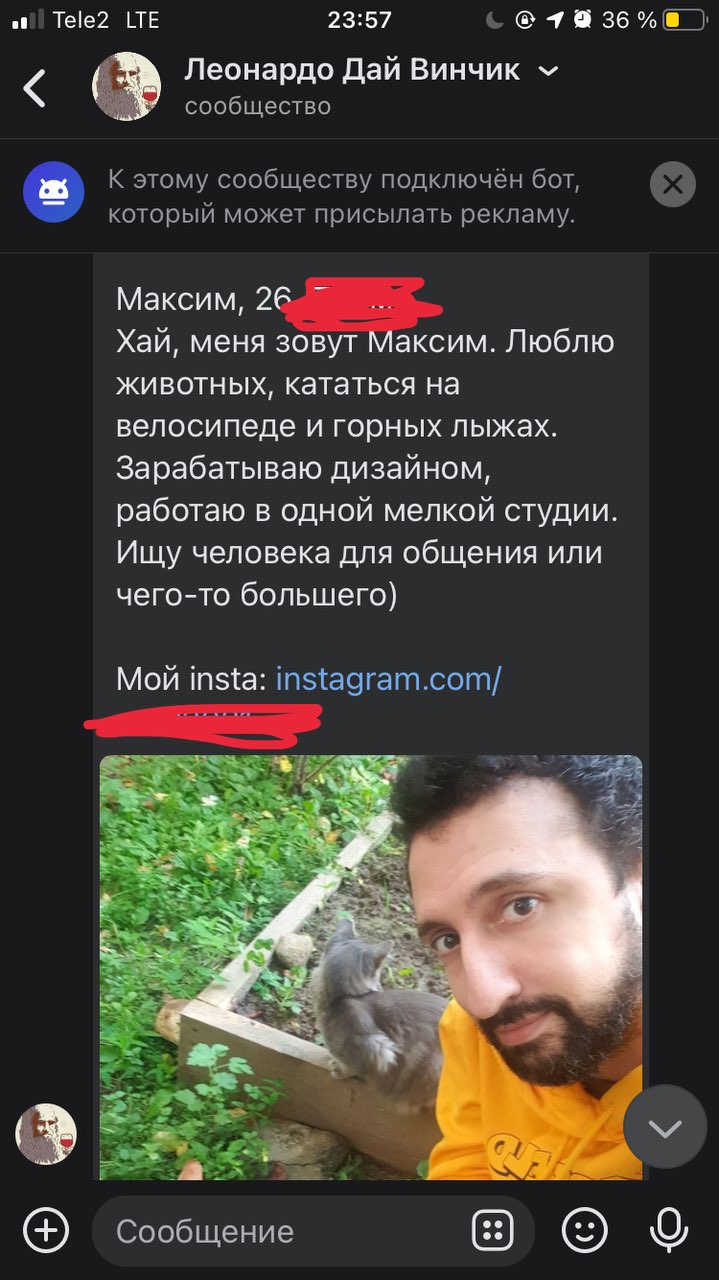Screen dimensions: 719x1280
Task: Expand the chevron next to the community name
Action: pyautogui.click(x=548, y=71)
